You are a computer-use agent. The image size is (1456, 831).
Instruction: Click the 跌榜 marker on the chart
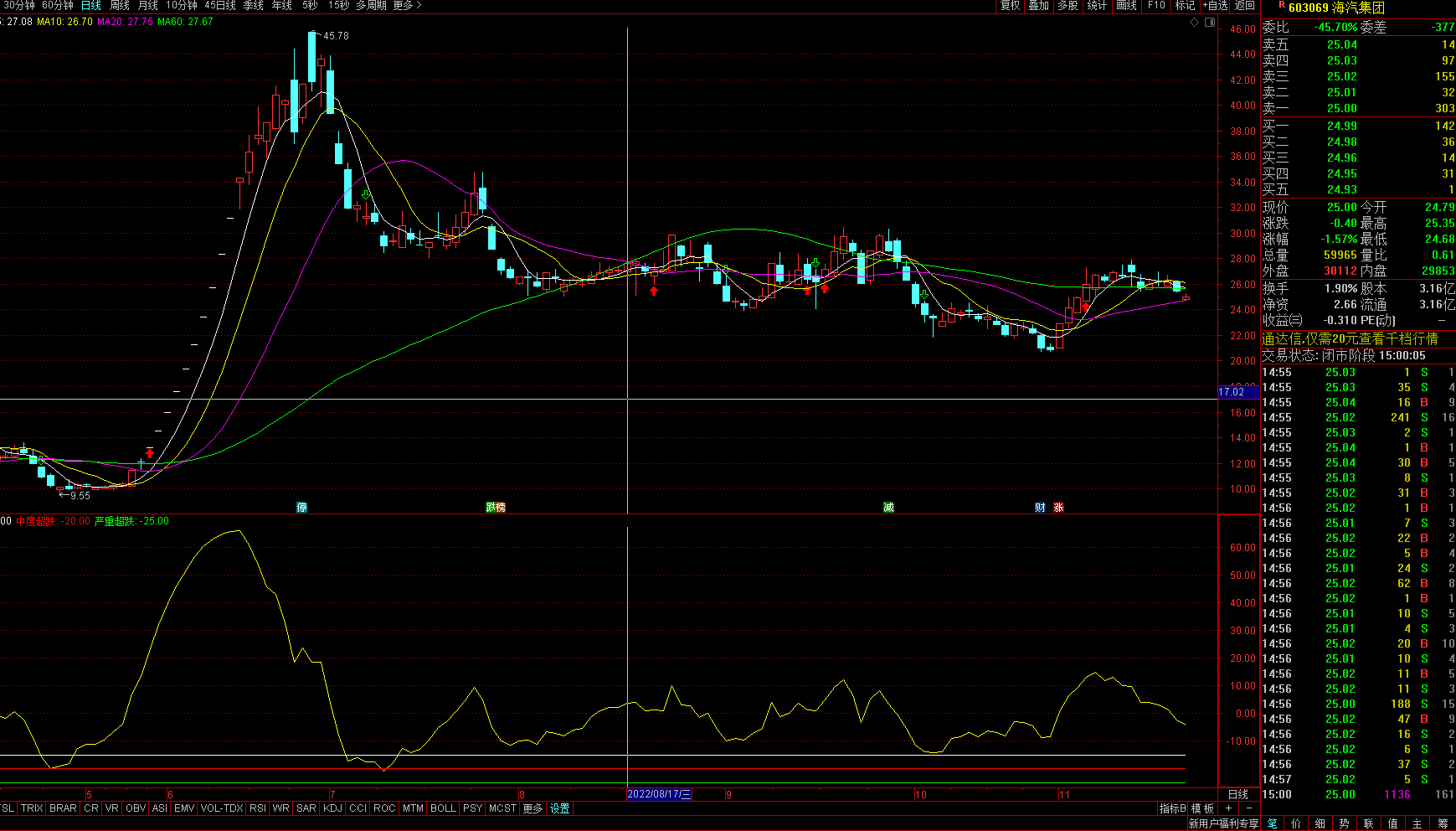pyautogui.click(x=496, y=508)
